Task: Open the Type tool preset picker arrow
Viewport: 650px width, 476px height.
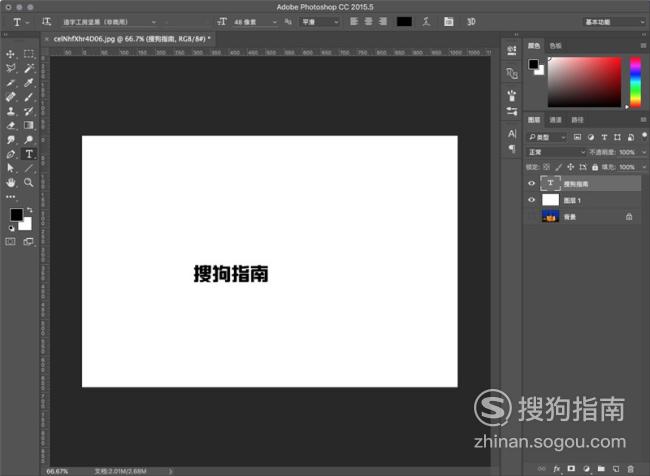Action: coord(28,22)
